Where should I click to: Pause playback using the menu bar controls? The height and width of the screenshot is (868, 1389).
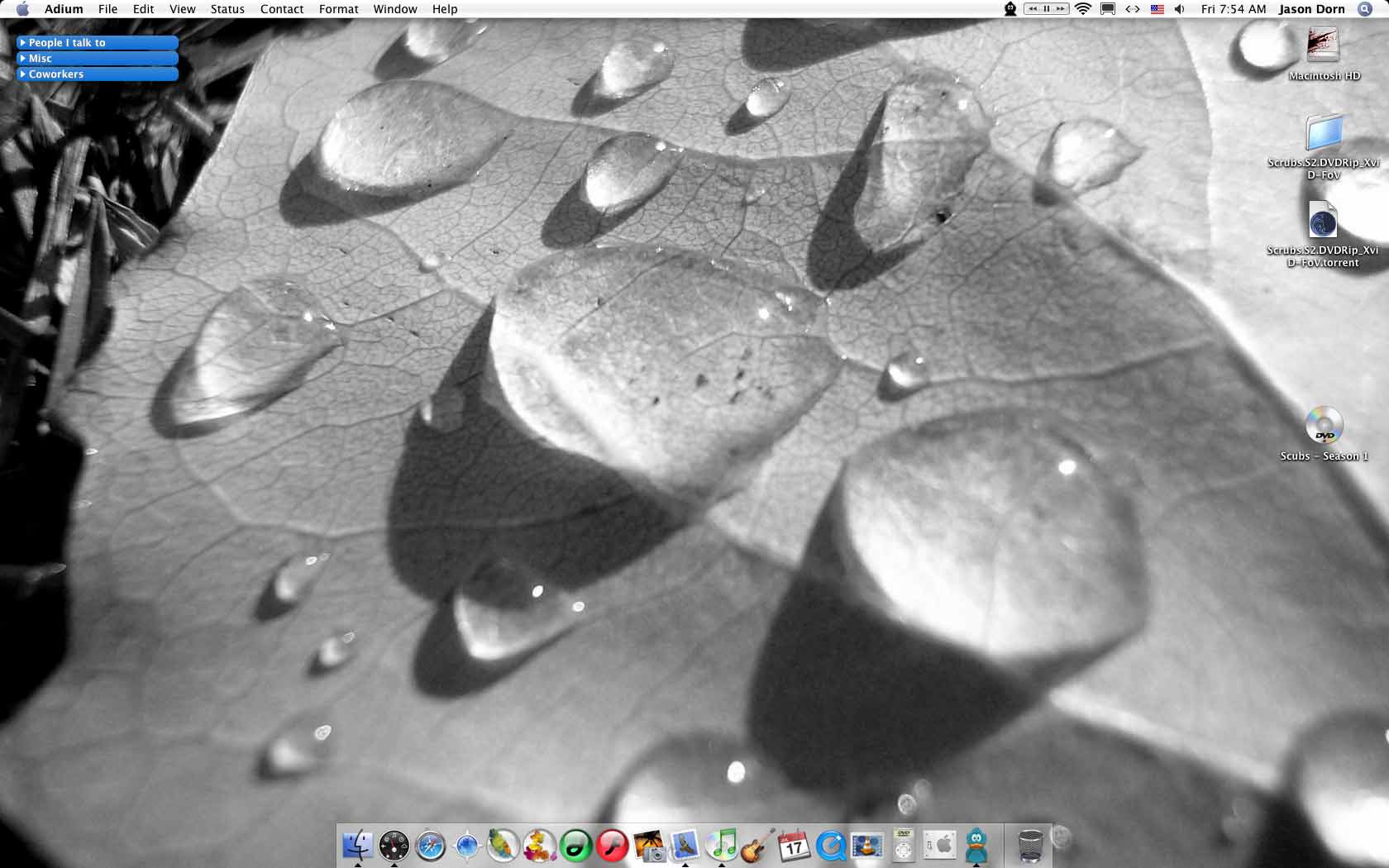pyautogui.click(x=1047, y=8)
